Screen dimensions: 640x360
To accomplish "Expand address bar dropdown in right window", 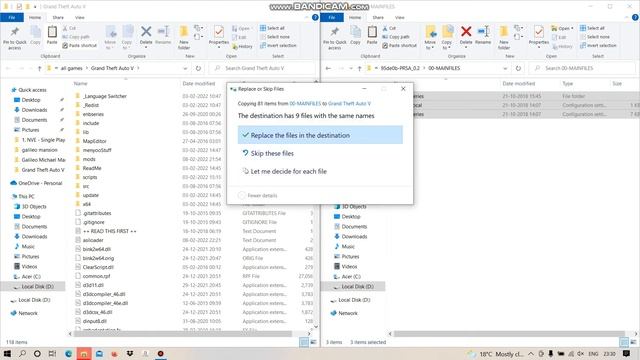I will [x=505, y=68].
